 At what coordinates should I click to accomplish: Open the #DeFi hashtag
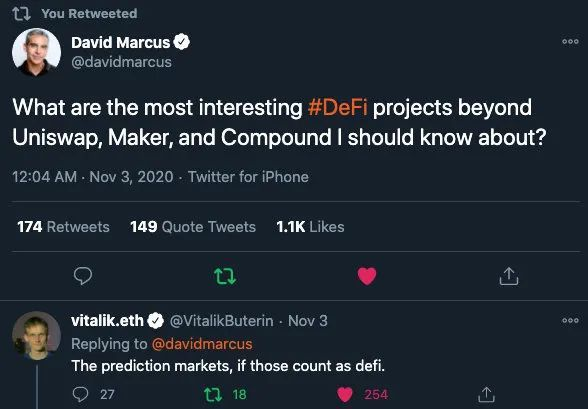pos(338,108)
